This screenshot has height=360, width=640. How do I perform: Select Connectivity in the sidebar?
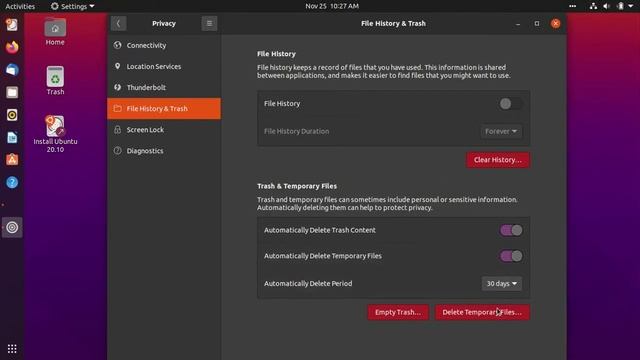[x=164, y=45]
